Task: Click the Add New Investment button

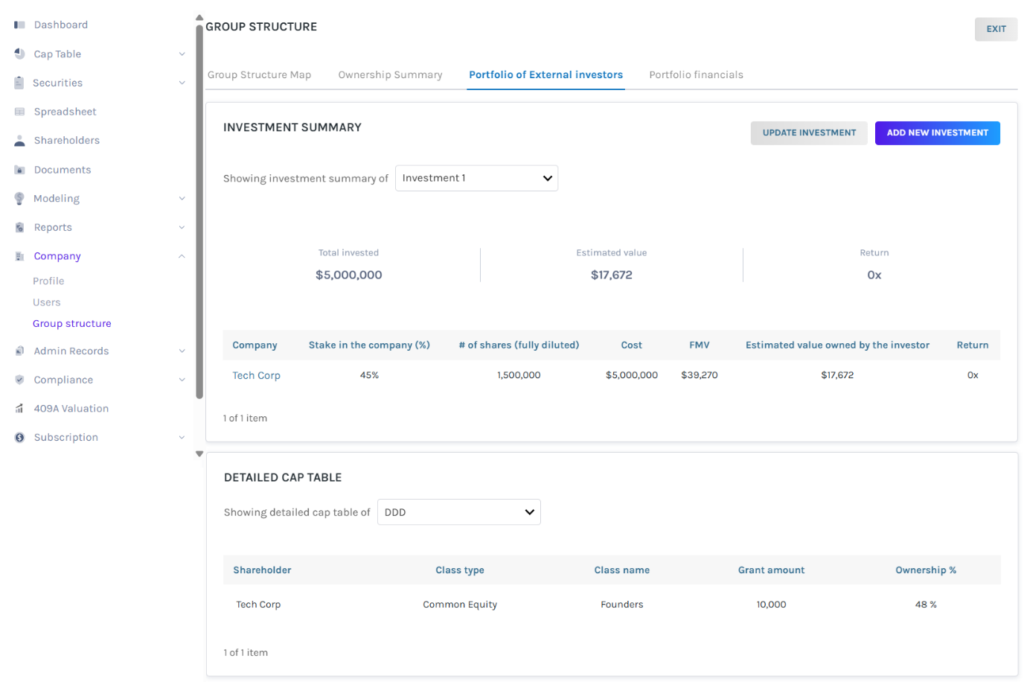Action: (937, 133)
